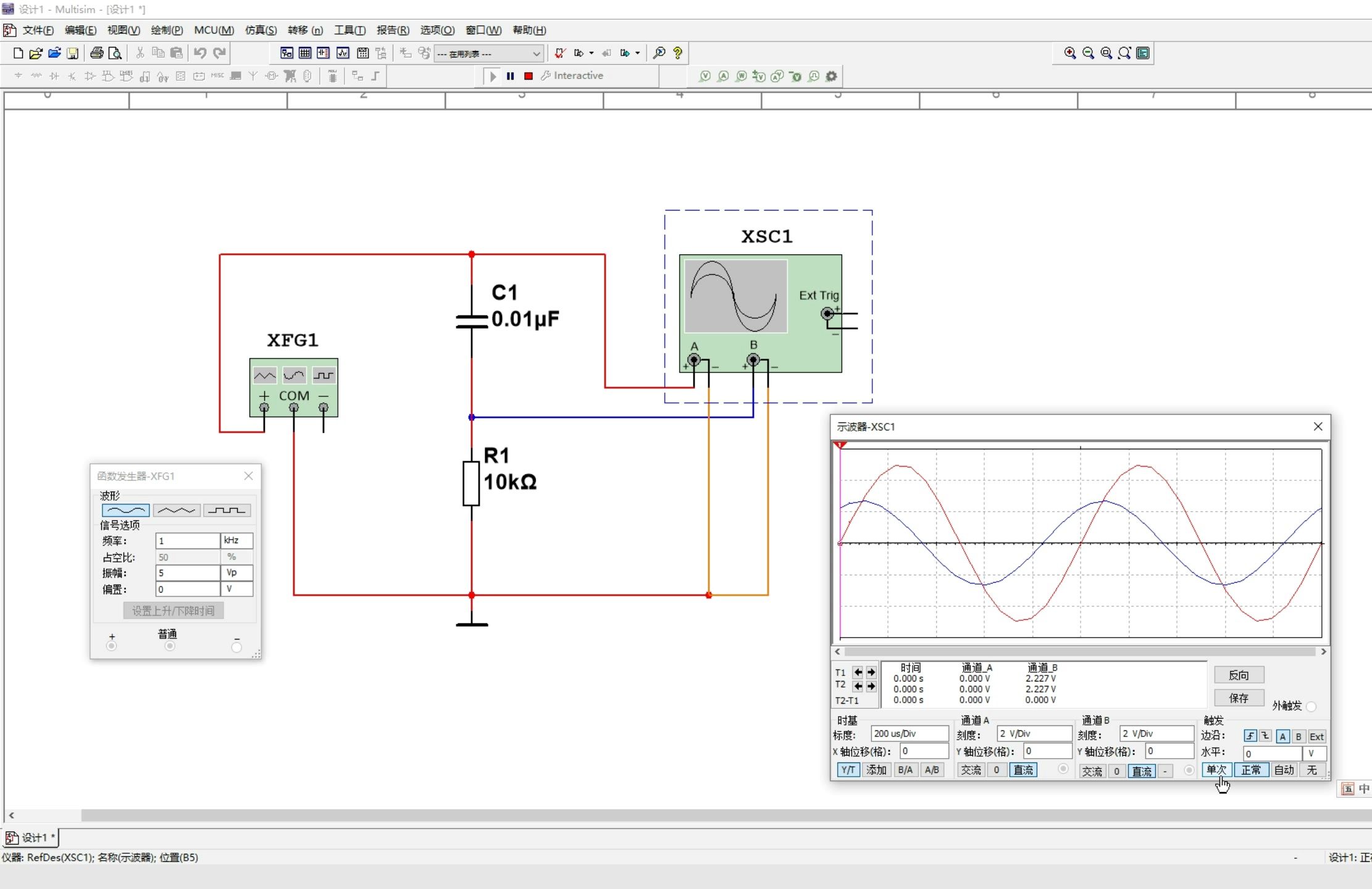The image size is (1372, 889).
Task: Enable 交流 coupling for channel A
Action: (x=971, y=770)
